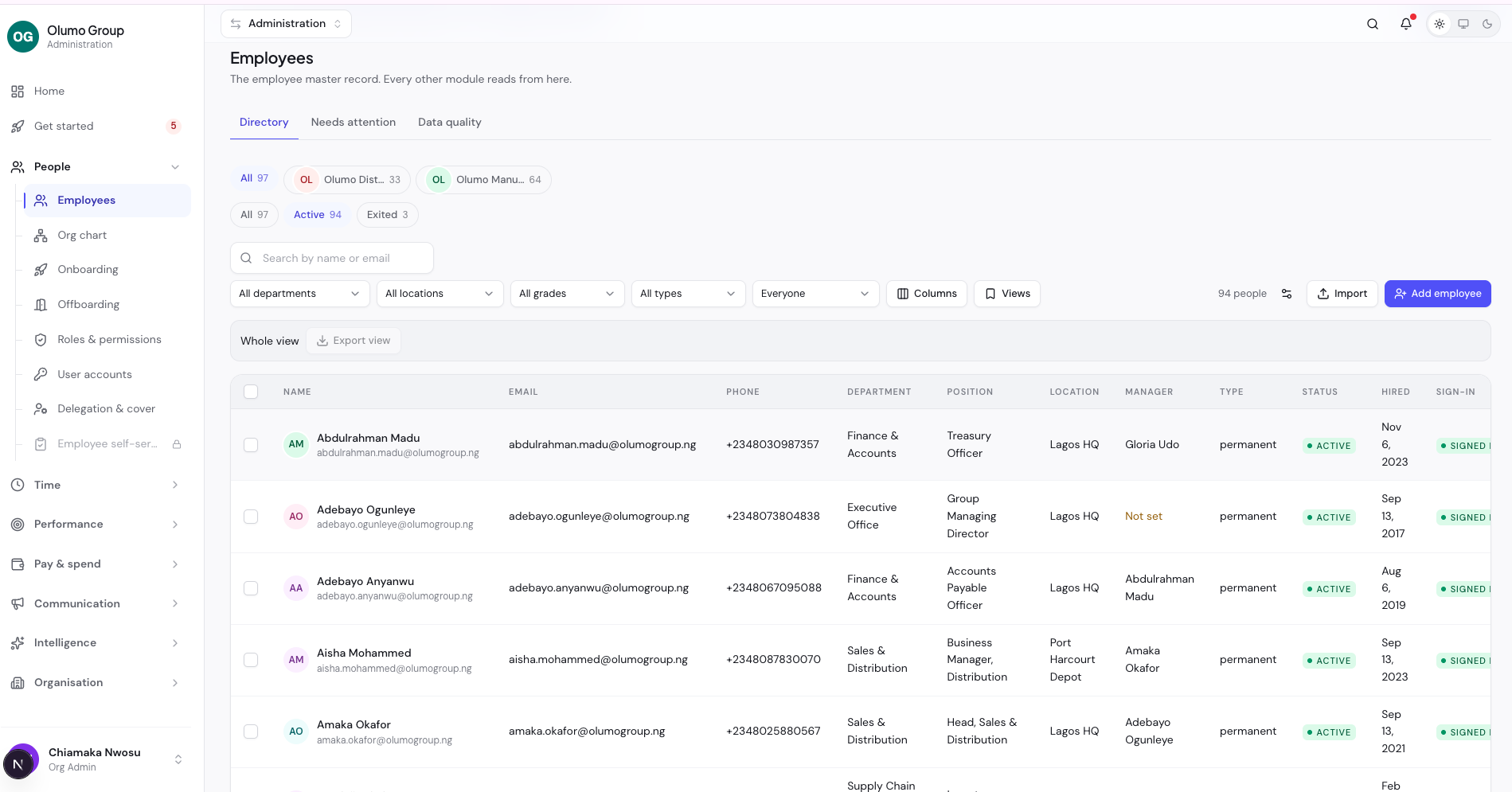Open the Everyone dropdown
This screenshot has width=1512, height=792.
[816, 294]
